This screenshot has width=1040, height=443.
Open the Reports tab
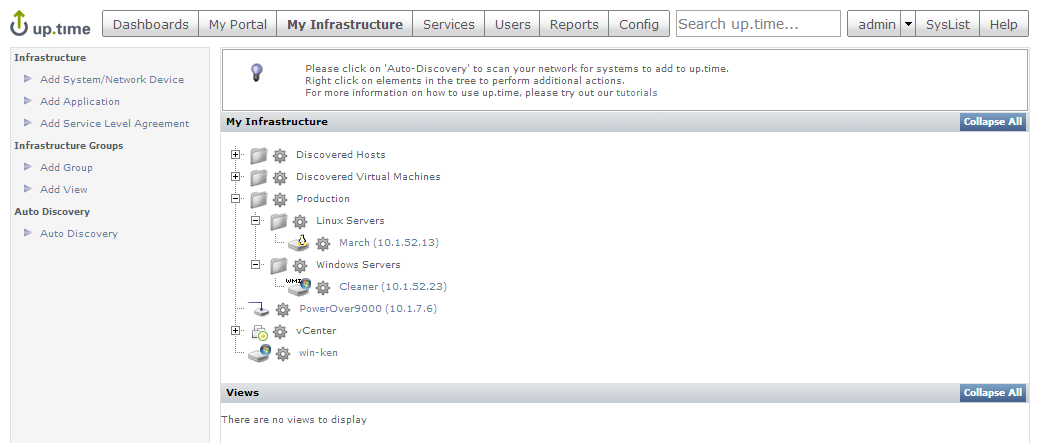[x=574, y=24]
